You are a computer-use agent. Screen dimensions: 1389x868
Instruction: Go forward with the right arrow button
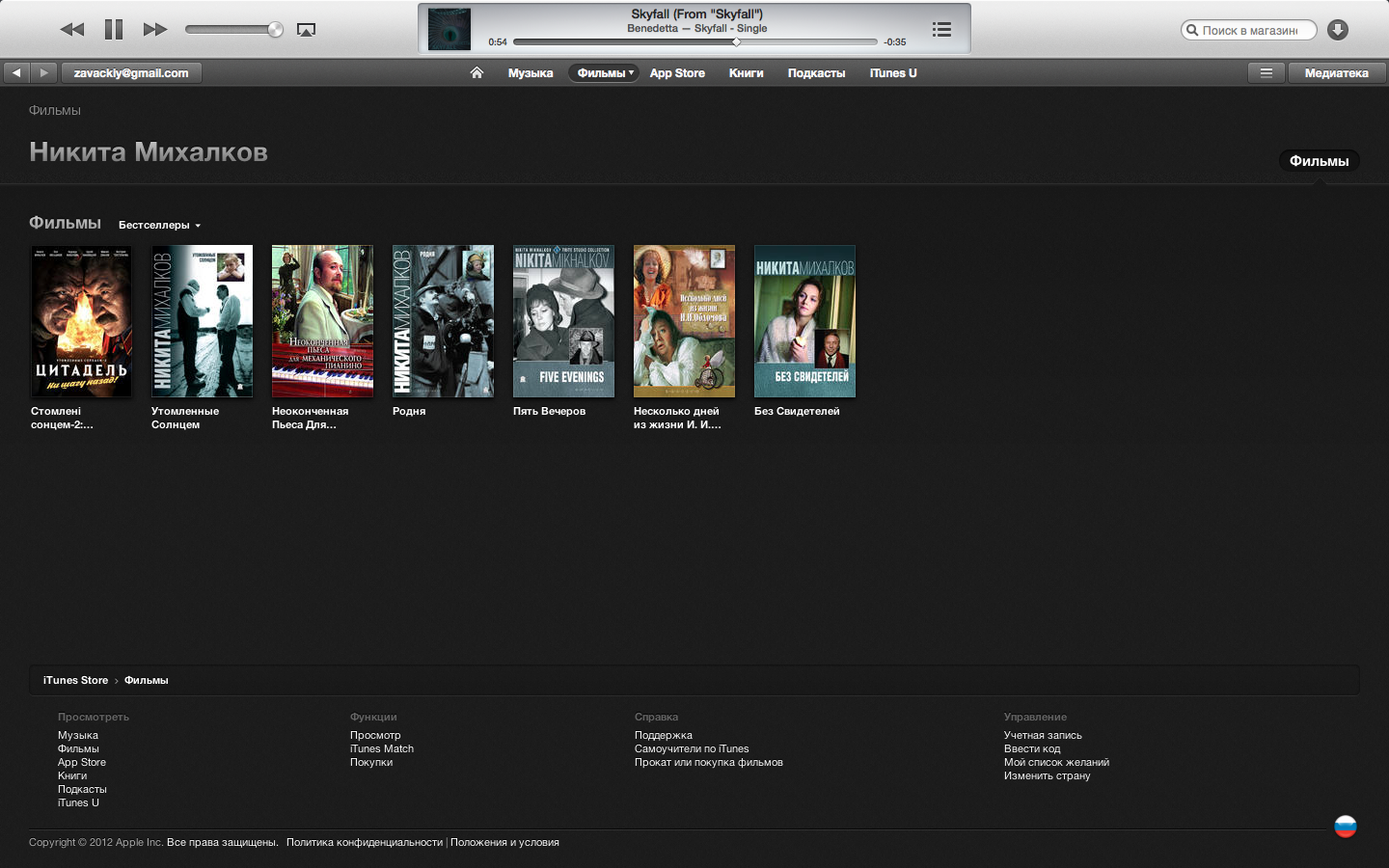point(43,72)
